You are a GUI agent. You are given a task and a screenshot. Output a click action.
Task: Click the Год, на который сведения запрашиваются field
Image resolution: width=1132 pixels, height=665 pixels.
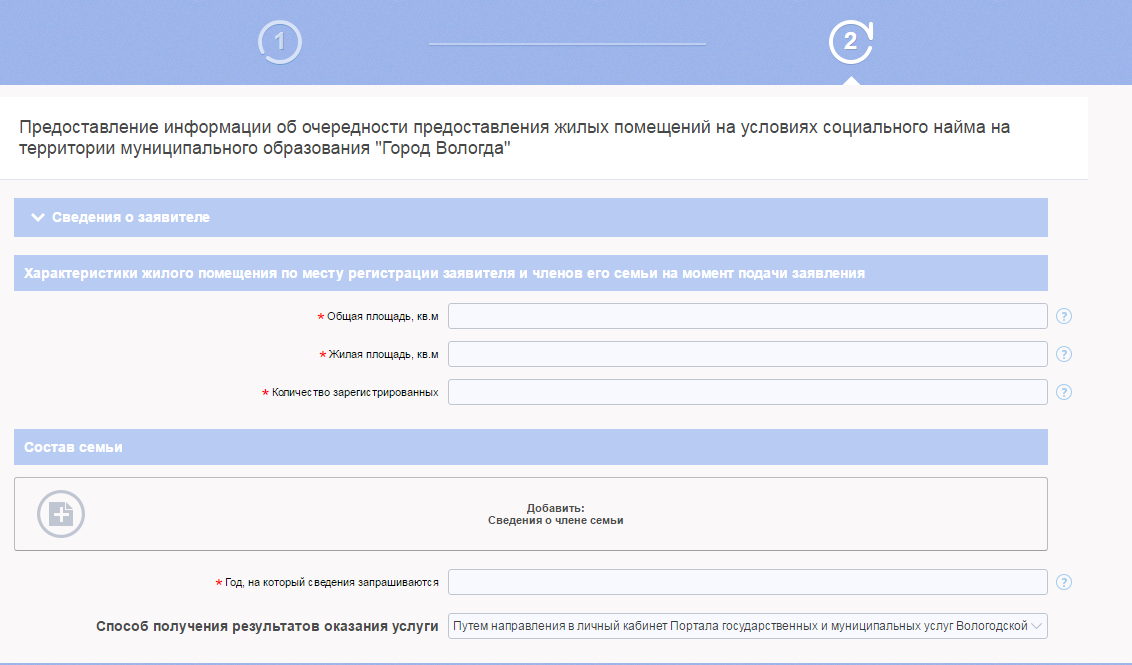tap(747, 582)
